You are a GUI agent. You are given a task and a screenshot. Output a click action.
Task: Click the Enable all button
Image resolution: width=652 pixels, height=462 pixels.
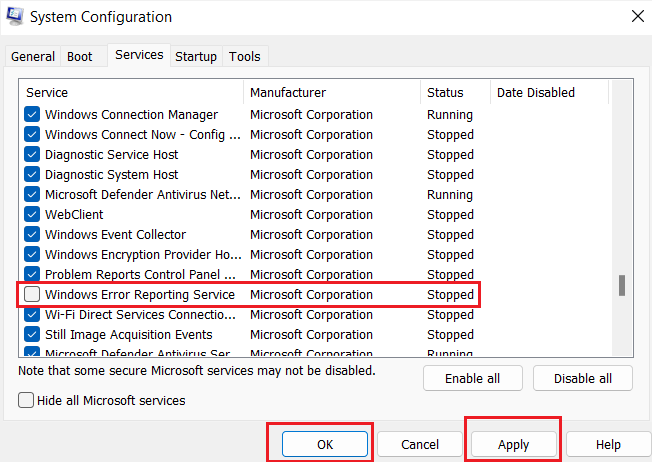pos(473,378)
